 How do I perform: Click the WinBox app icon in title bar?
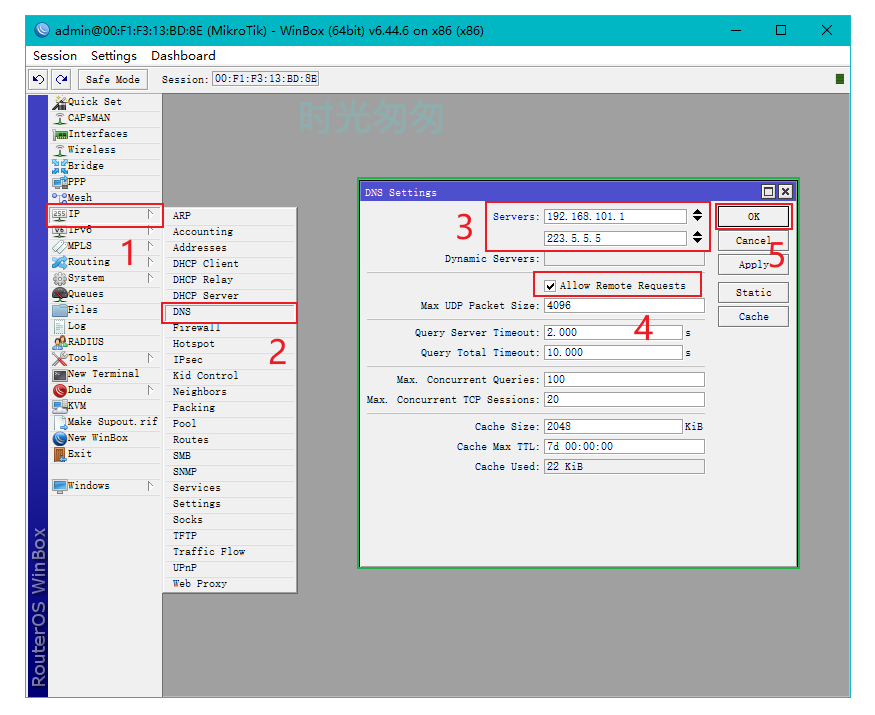pyautogui.click(x=42, y=30)
